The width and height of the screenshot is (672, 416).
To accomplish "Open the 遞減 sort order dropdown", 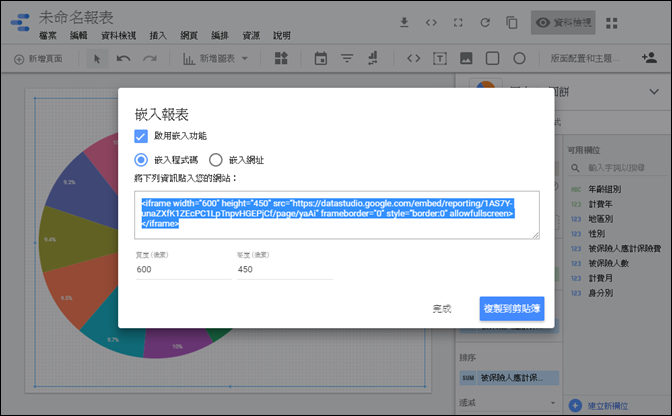I will coord(508,403).
